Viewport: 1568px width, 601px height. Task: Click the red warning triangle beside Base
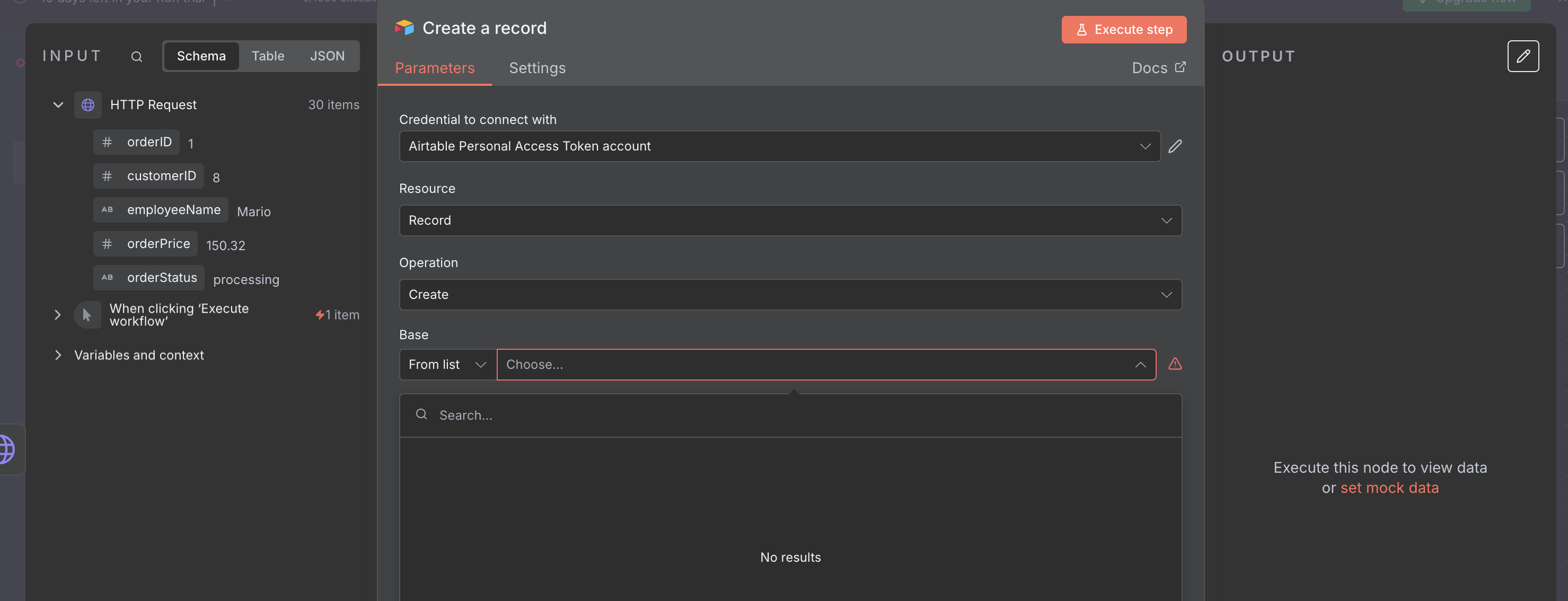coord(1175,364)
